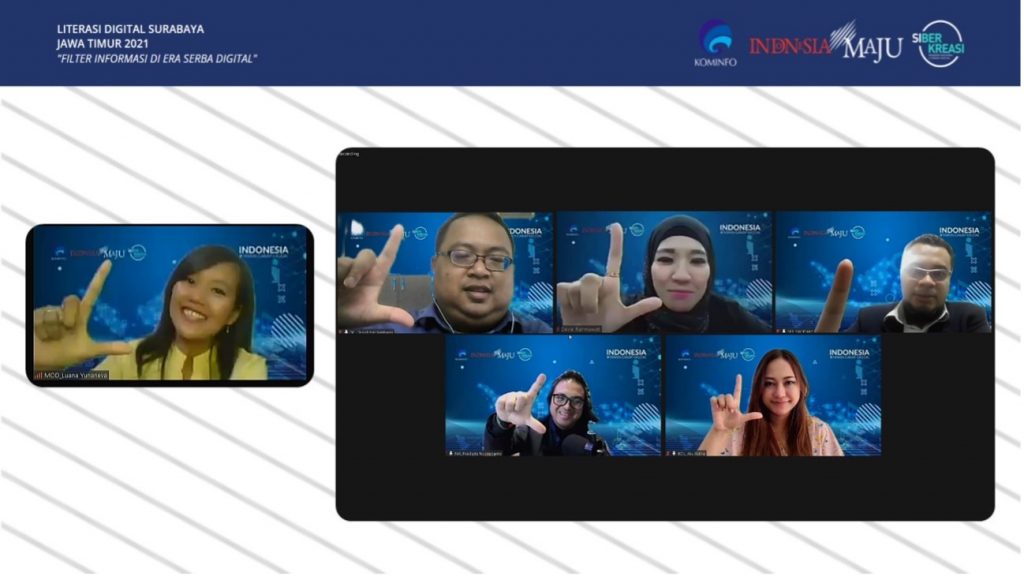
Task: Click the Siberkreasi circular logo
Action: pyautogui.click(x=940, y=43)
